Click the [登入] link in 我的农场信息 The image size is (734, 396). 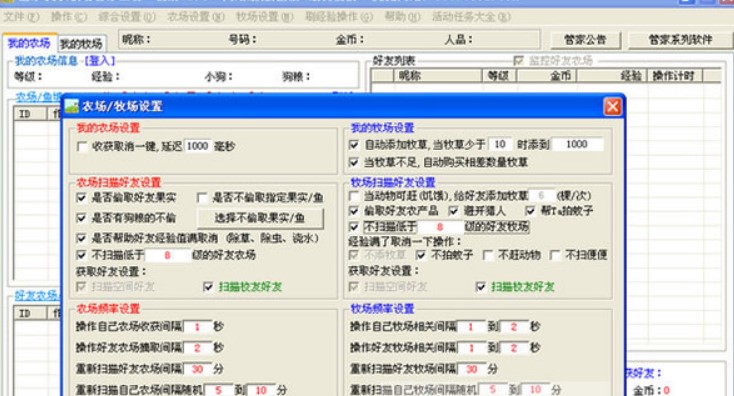click(x=99, y=61)
